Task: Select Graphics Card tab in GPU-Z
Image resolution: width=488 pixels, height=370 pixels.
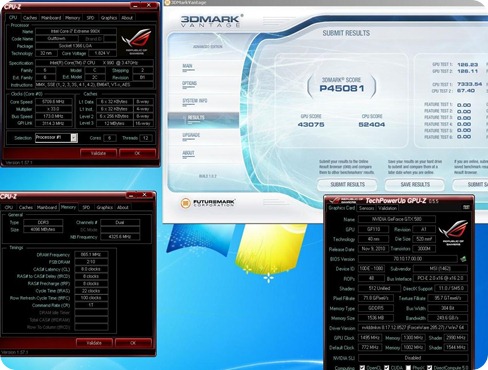Action: [x=342, y=208]
